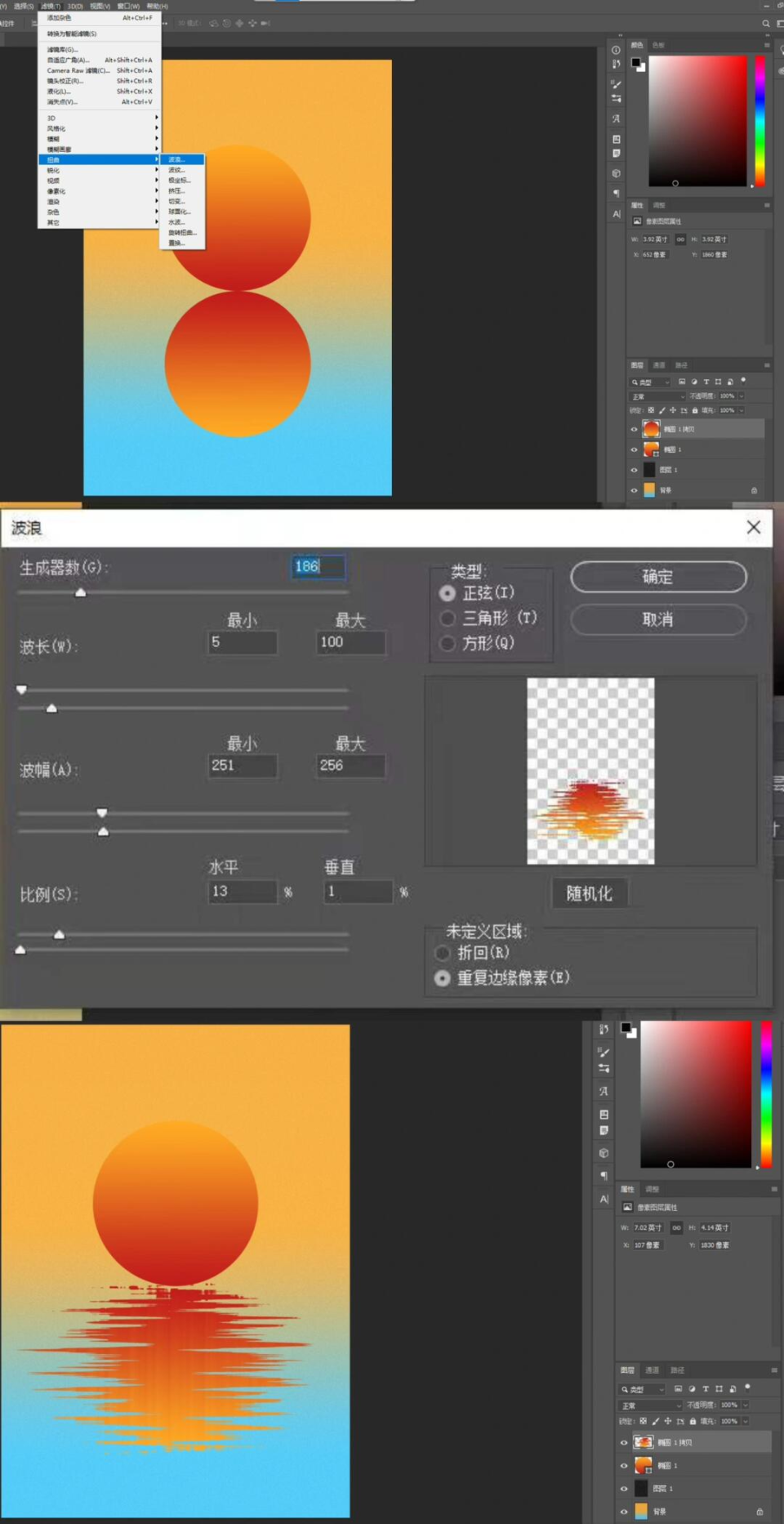Enable the 折回 undefined area option
This screenshot has width=784, height=1524.
[x=443, y=953]
